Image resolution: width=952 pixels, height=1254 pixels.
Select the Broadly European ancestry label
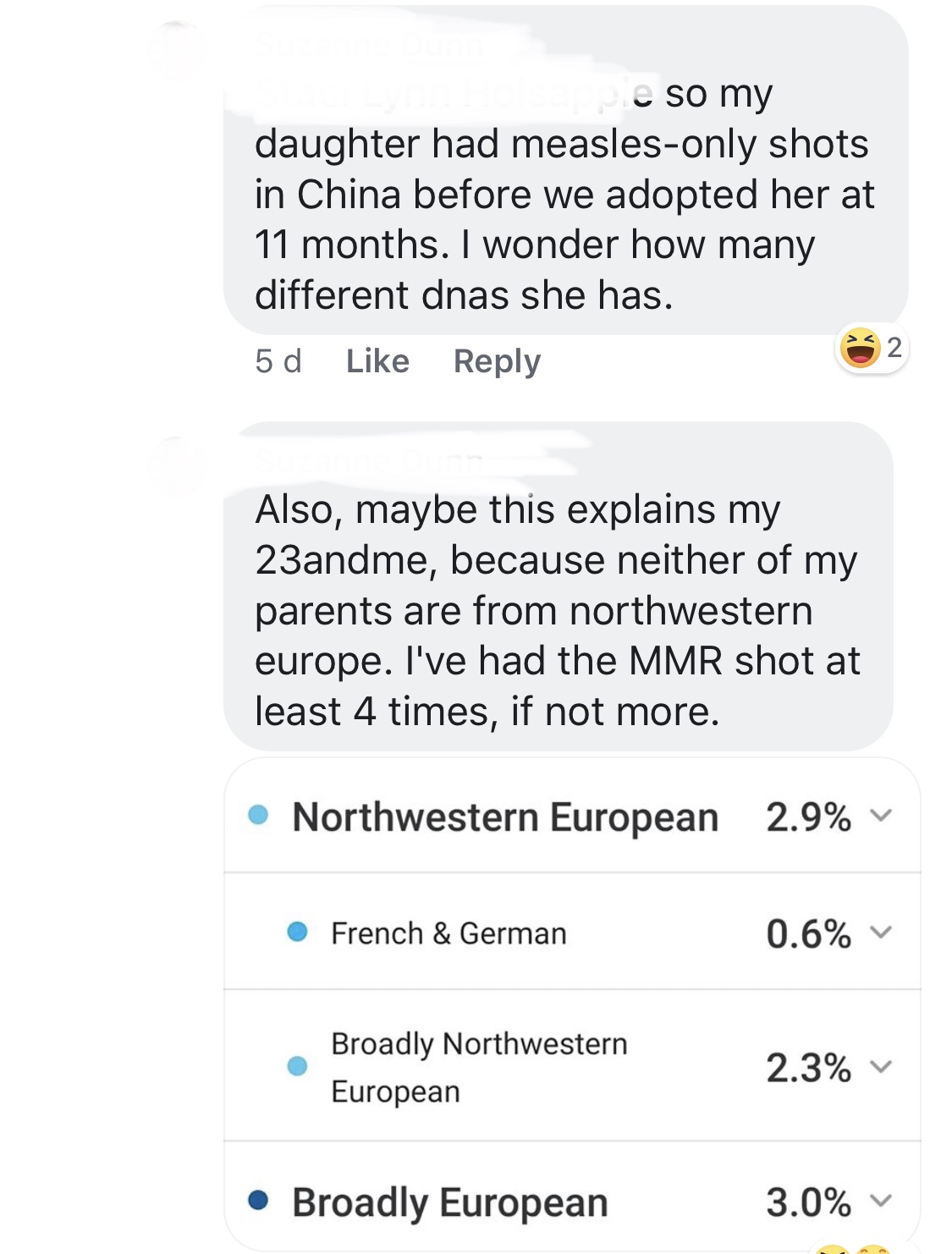pos(449,1202)
